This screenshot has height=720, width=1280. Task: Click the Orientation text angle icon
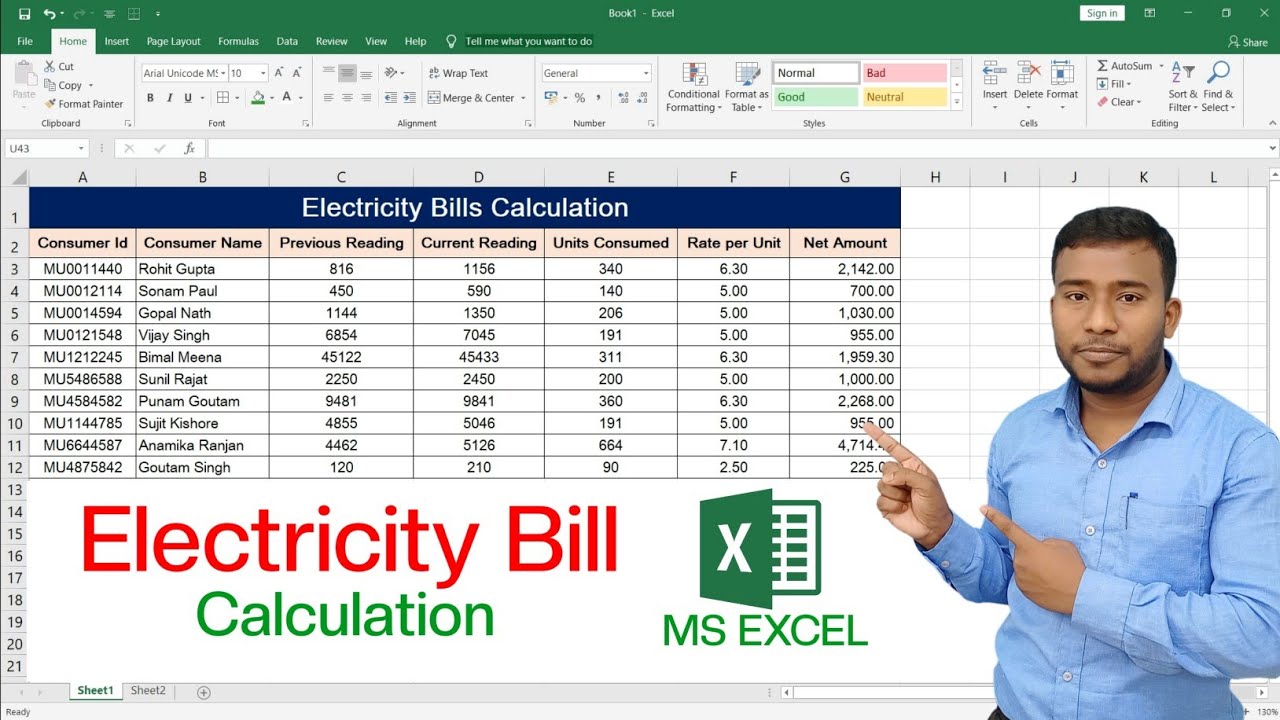point(393,73)
